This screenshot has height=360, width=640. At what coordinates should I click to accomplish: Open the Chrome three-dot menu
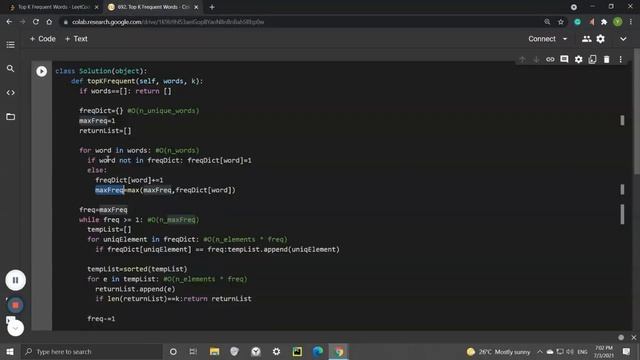pos(631,22)
